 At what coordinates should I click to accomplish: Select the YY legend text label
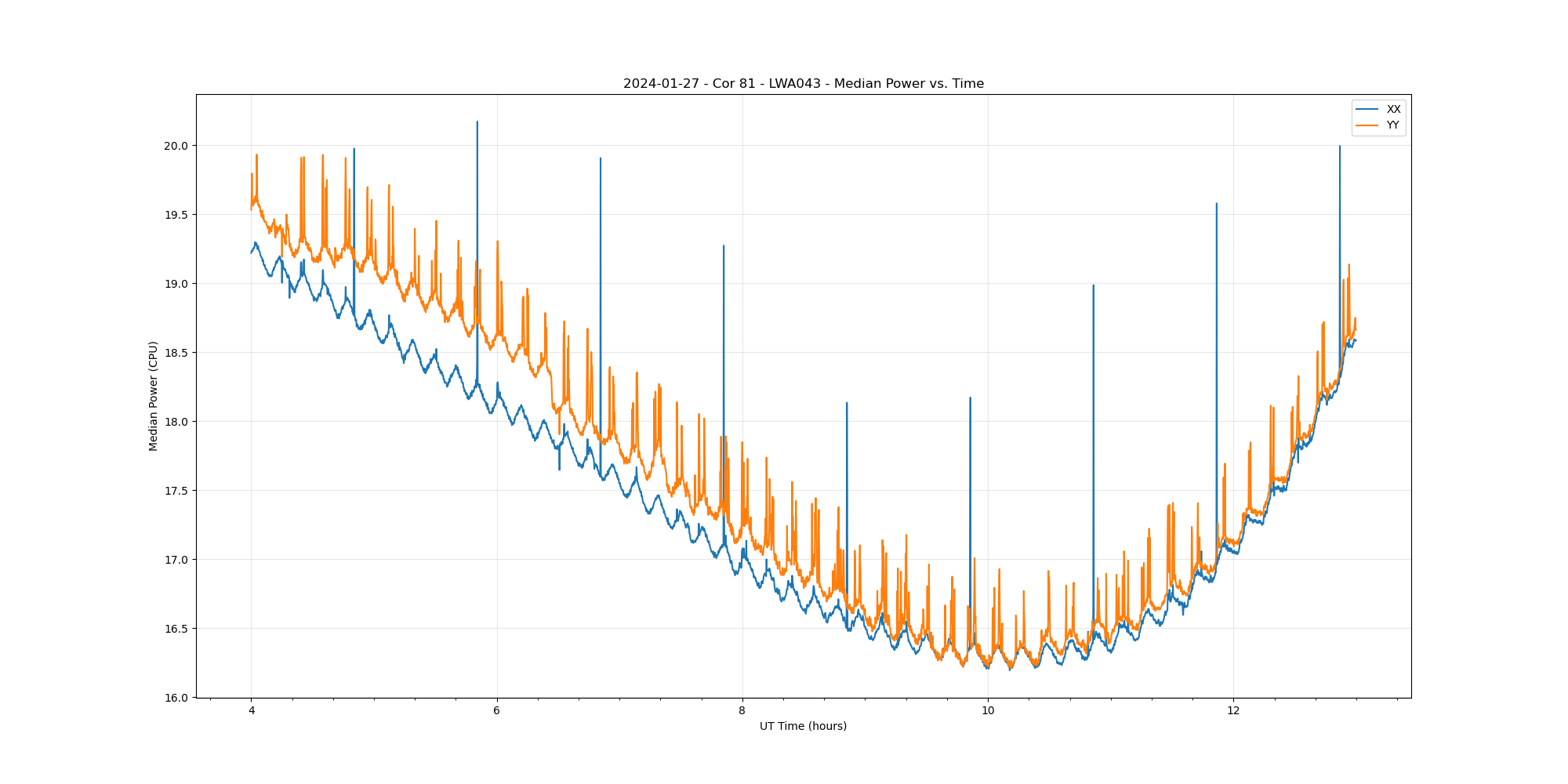point(1392,125)
